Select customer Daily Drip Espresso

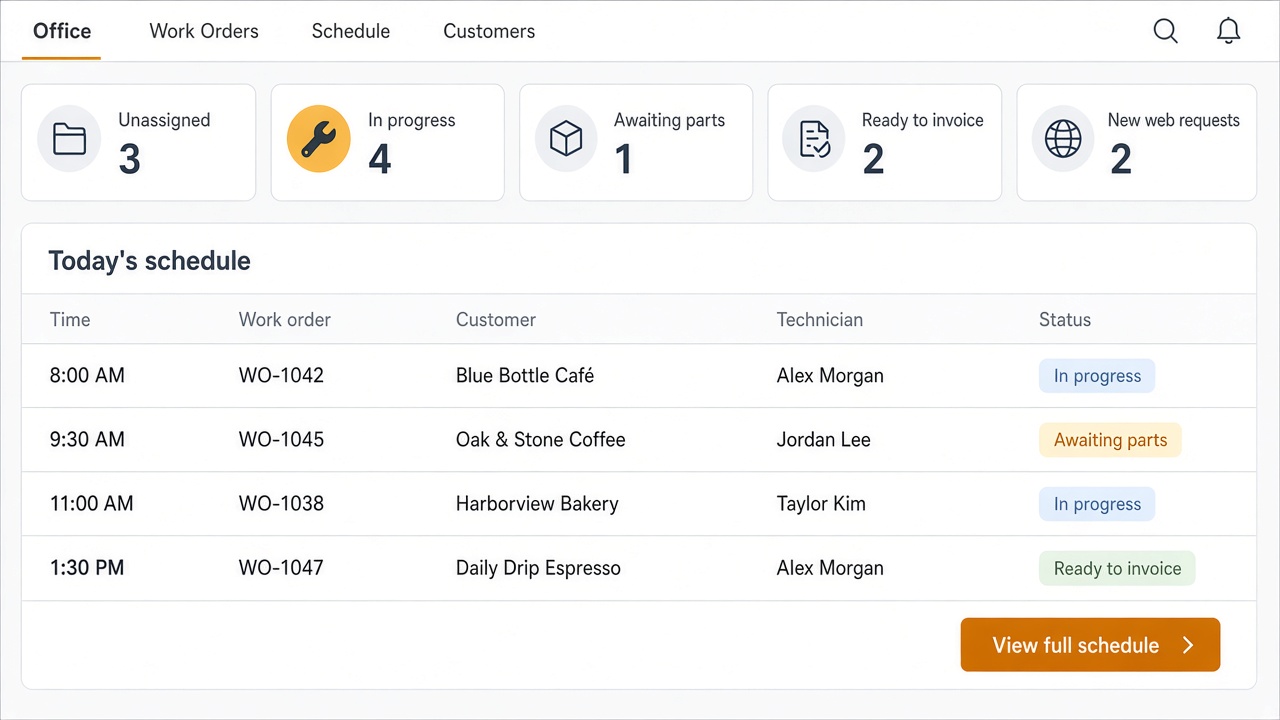538,568
